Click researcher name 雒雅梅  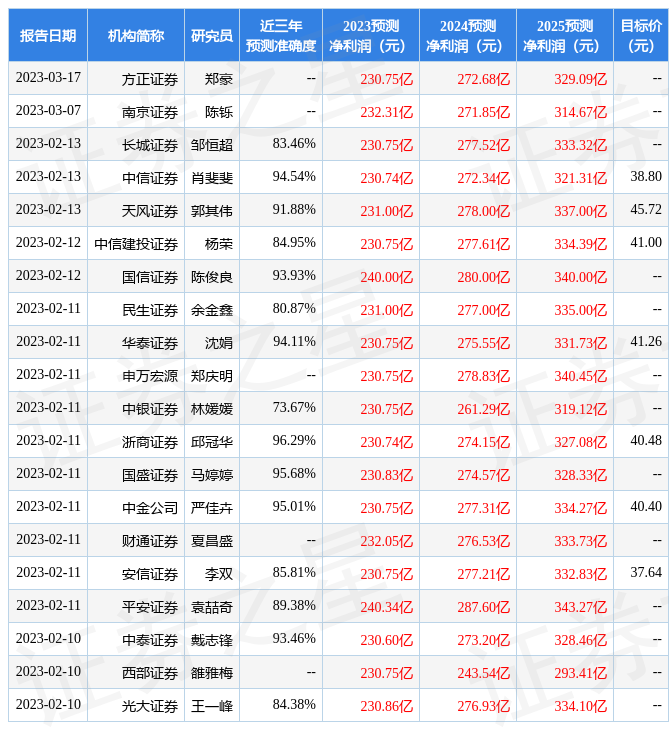coord(212,673)
